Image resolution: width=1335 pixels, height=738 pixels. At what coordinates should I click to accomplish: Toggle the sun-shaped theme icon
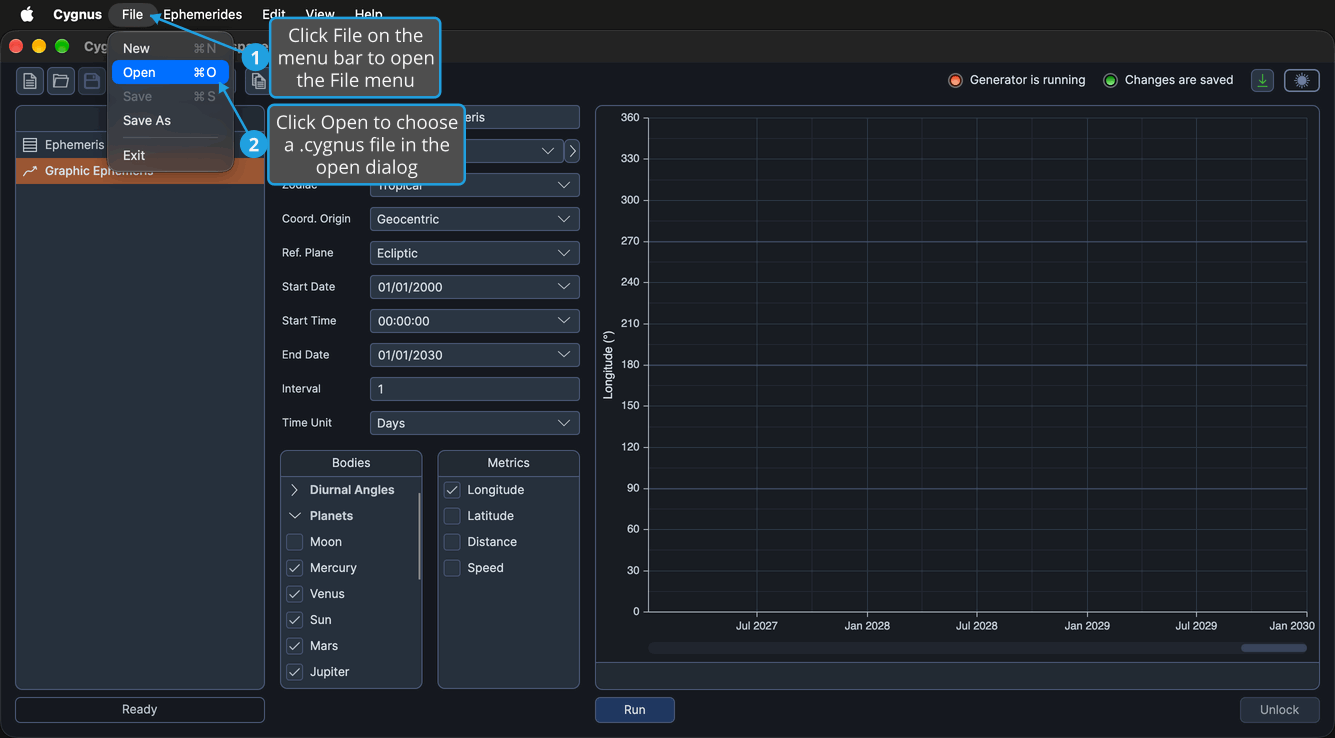coord(1302,81)
